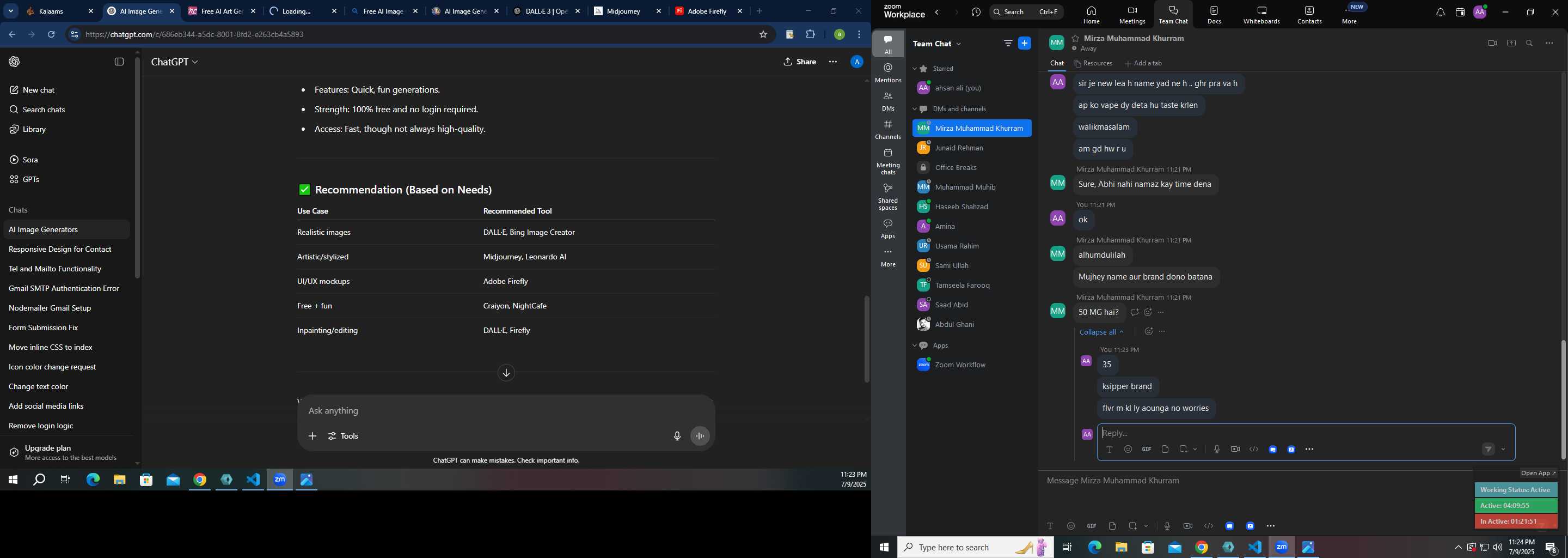Collapse the Apps section in Team Chat
This screenshot has width=1568, height=558.
pyautogui.click(x=914, y=345)
